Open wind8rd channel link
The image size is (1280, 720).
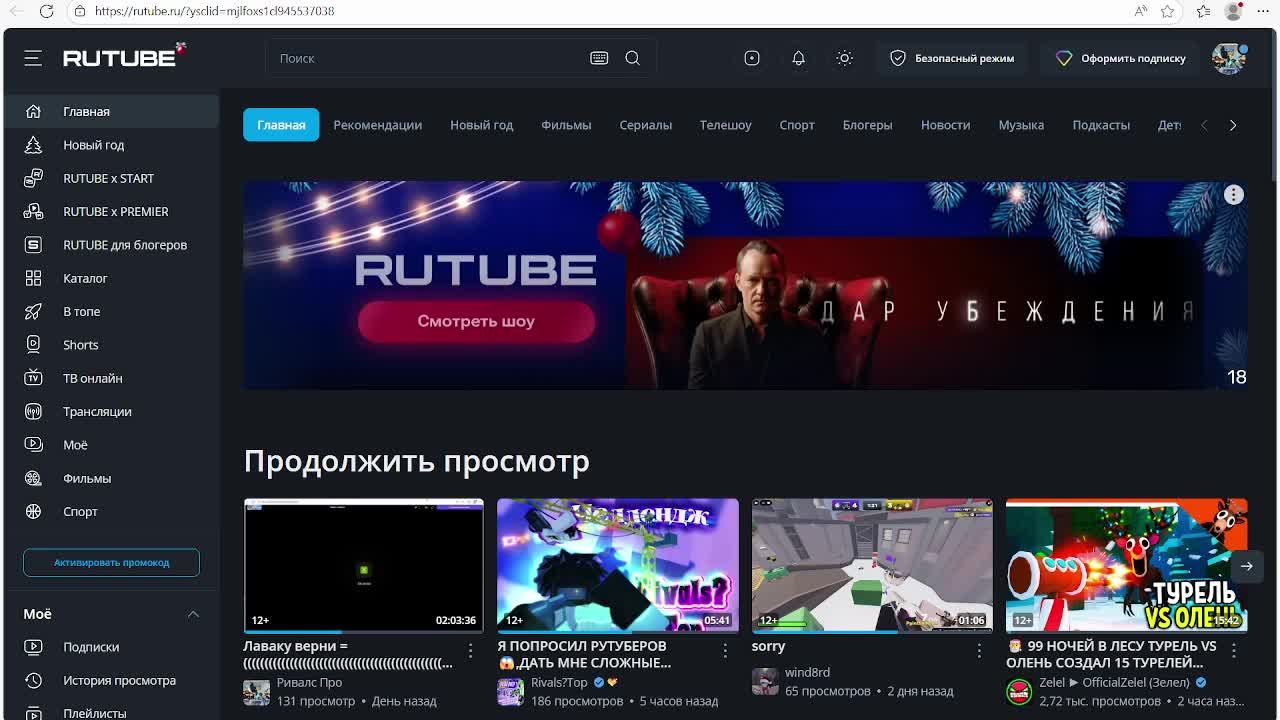pyautogui.click(x=807, y=673)
